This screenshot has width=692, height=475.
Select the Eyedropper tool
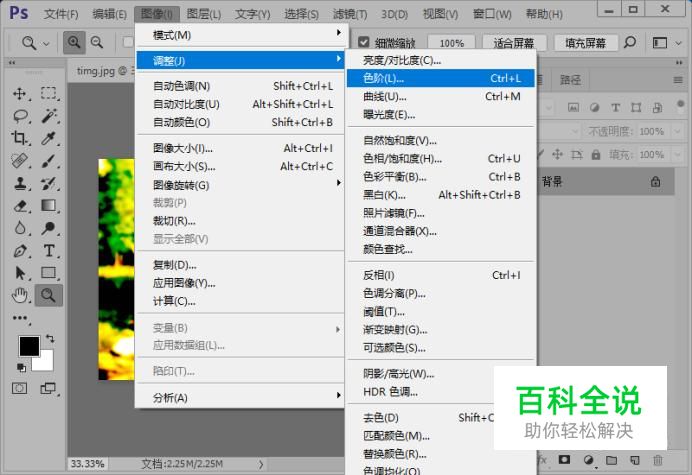point(48,138)
